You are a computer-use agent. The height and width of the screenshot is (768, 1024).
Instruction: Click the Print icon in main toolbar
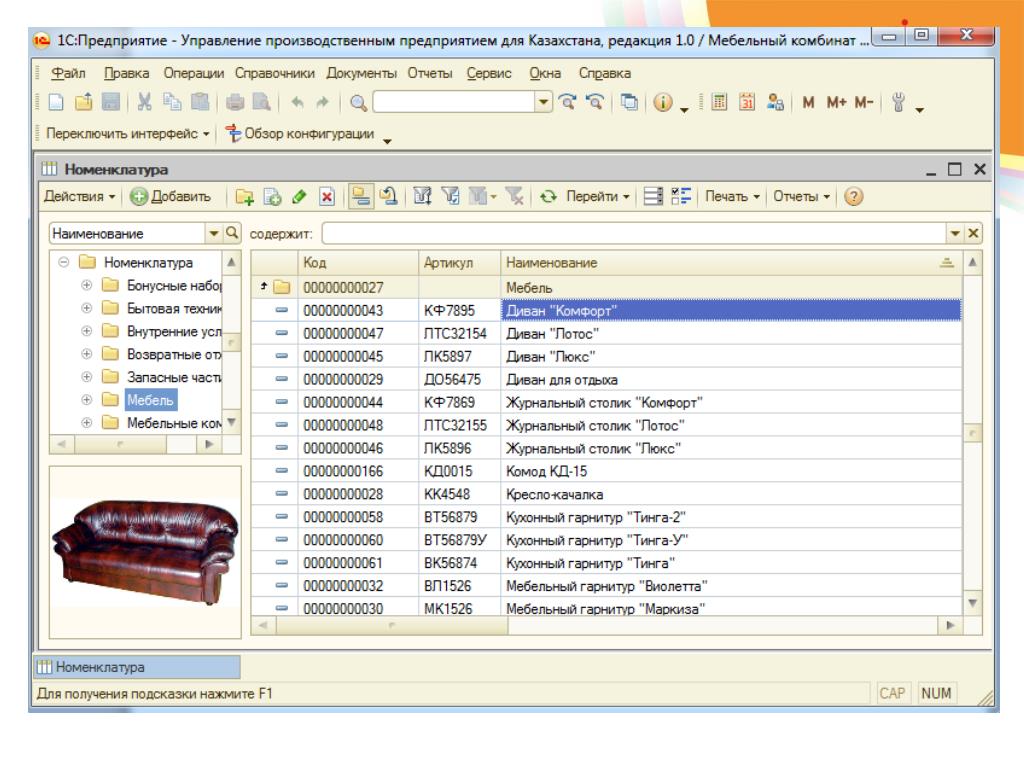pyautogui.click(x=235, y=102)
